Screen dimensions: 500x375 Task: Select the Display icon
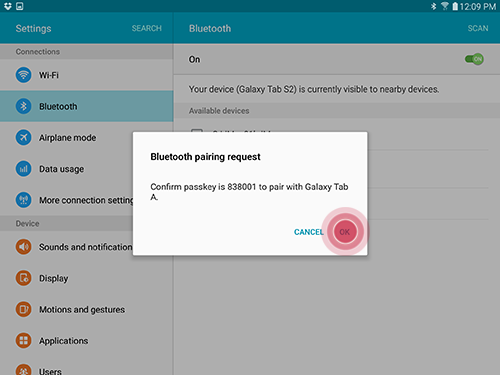23,278
